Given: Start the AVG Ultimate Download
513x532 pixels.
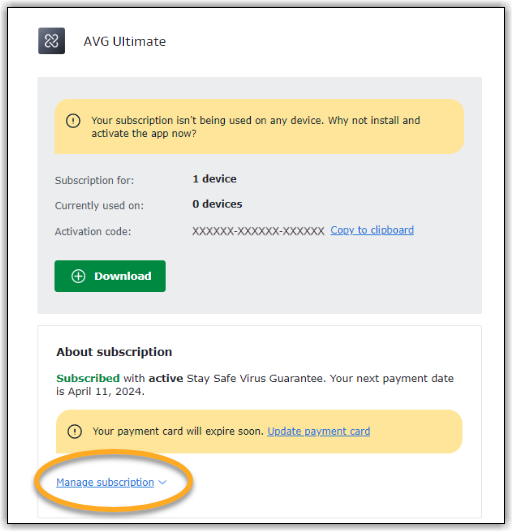Looking at the screenshot, I should [110, 276].
